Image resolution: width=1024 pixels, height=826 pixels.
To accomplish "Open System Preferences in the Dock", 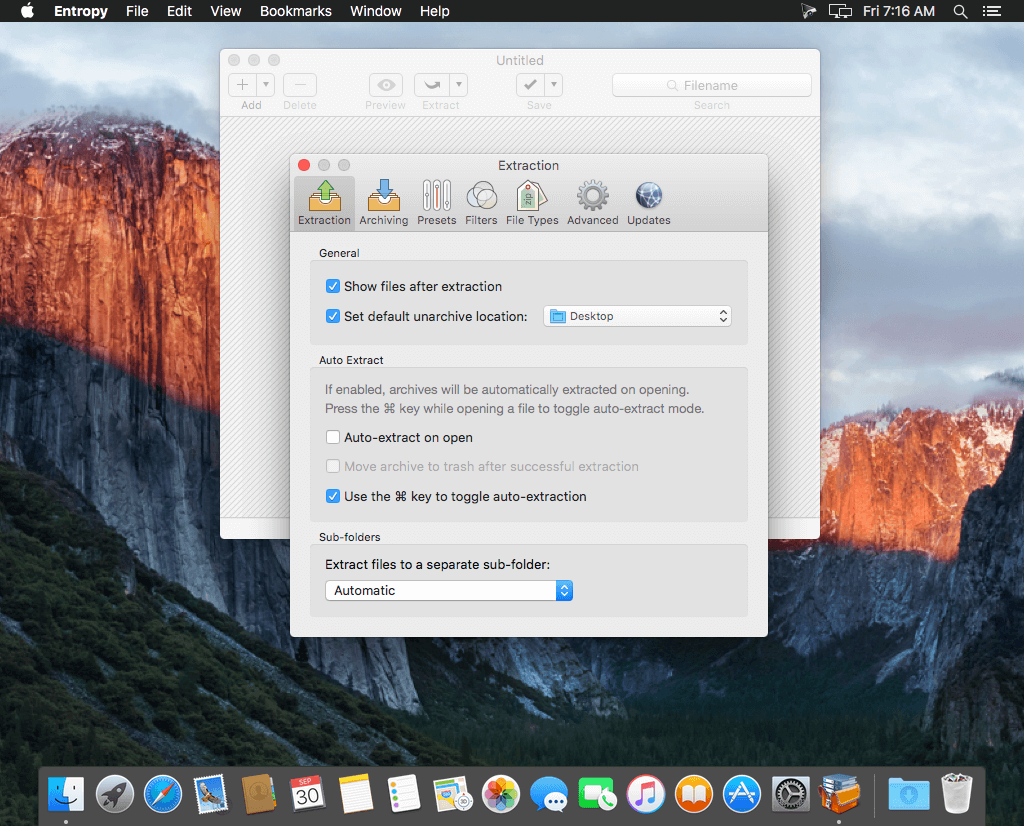I will point(790,794).
